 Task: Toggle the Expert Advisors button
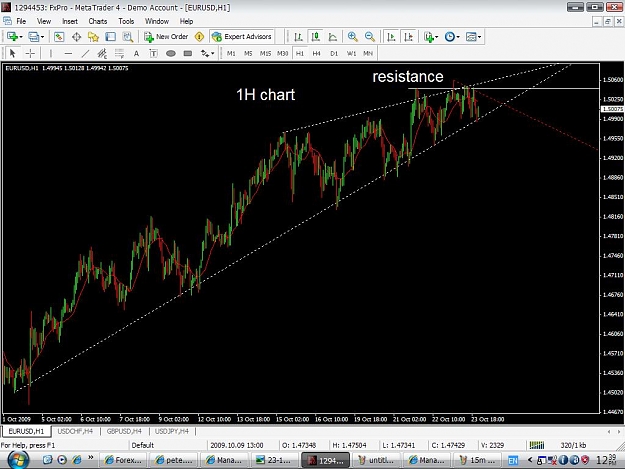click(242, 37)
